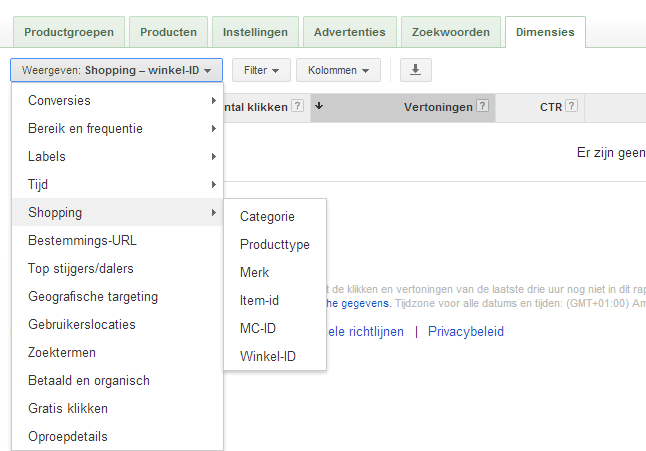The height and width of the screenshot is (451, 646).
Task: Click the download report icon button
Action: (x=416, y=70)
